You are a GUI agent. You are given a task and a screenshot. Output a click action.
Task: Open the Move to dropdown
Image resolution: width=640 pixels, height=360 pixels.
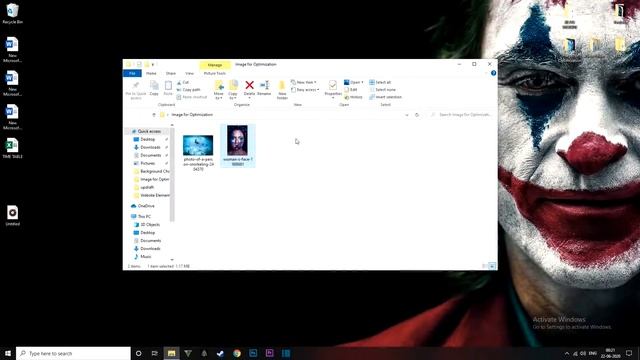219,90
